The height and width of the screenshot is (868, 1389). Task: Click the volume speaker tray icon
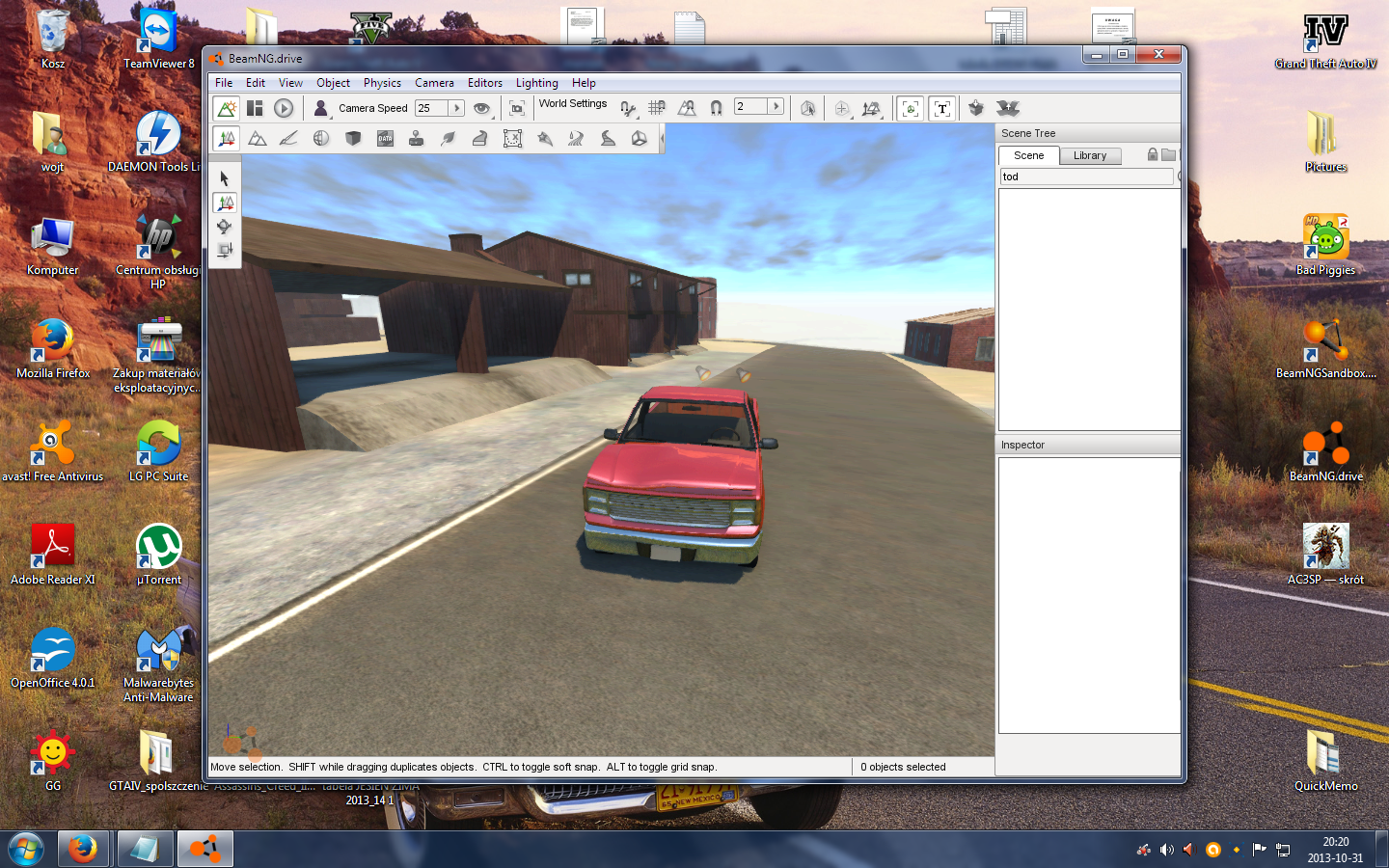coord(1166,850)
